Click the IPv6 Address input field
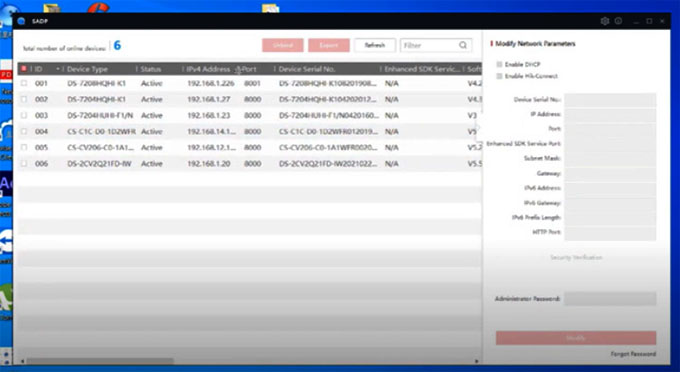Screen dimensions: 680x372 (x=610, y=188)
